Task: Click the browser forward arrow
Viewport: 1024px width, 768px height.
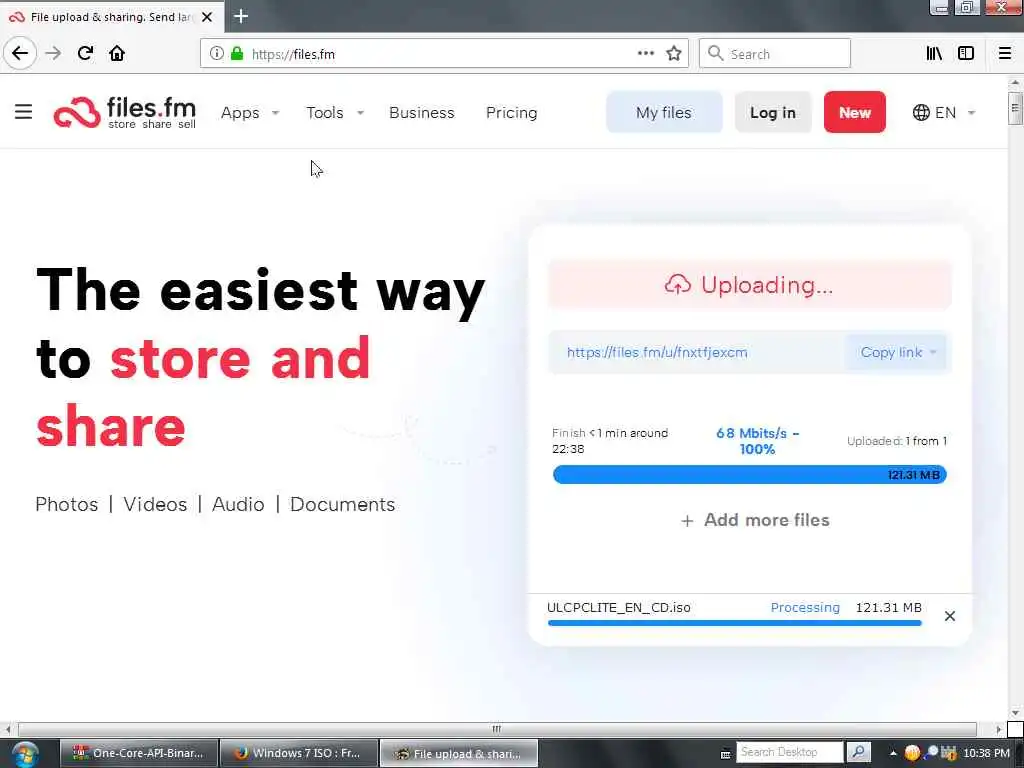Action: 53,53
